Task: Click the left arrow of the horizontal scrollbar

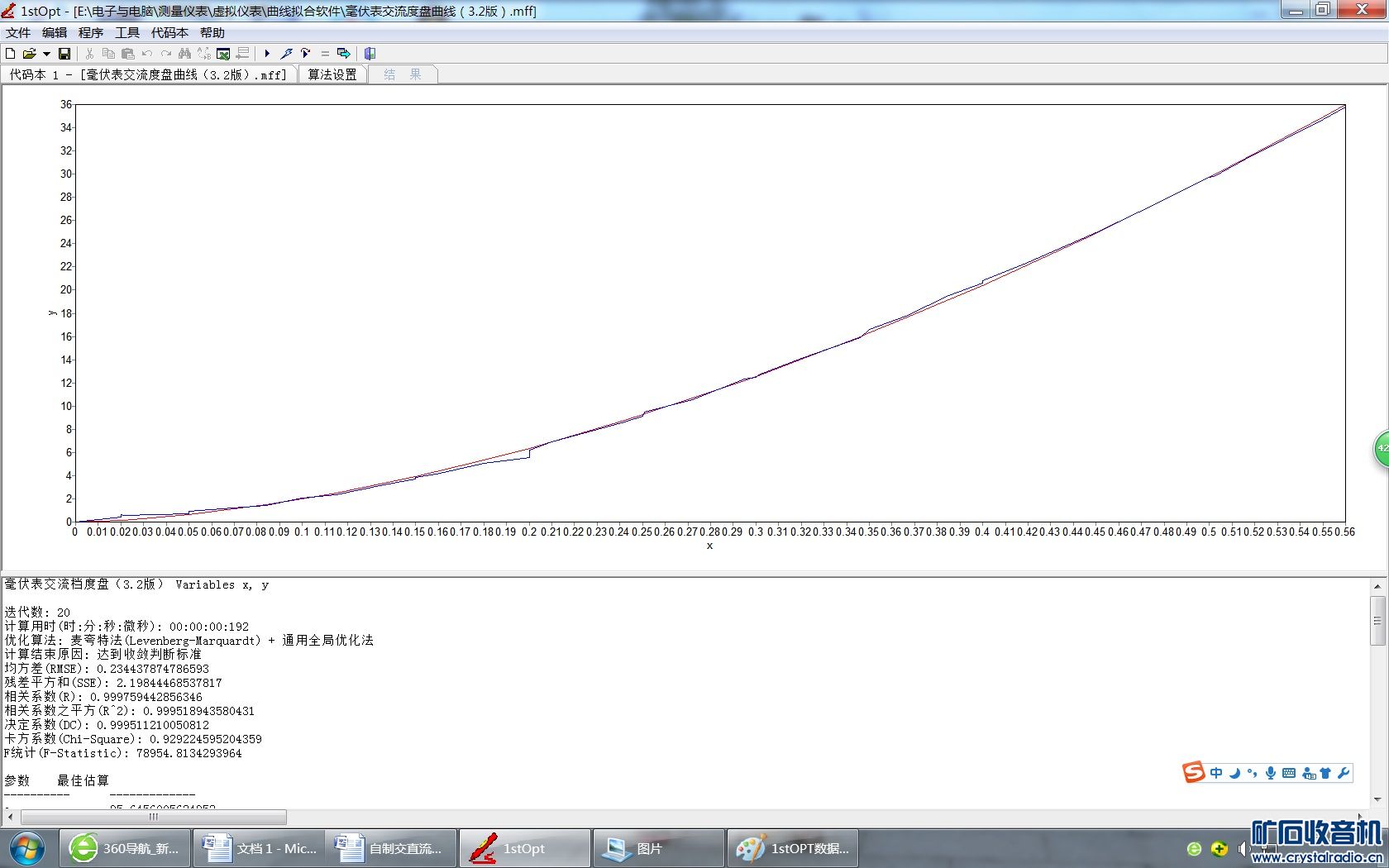Action: (x=10, y=817)
